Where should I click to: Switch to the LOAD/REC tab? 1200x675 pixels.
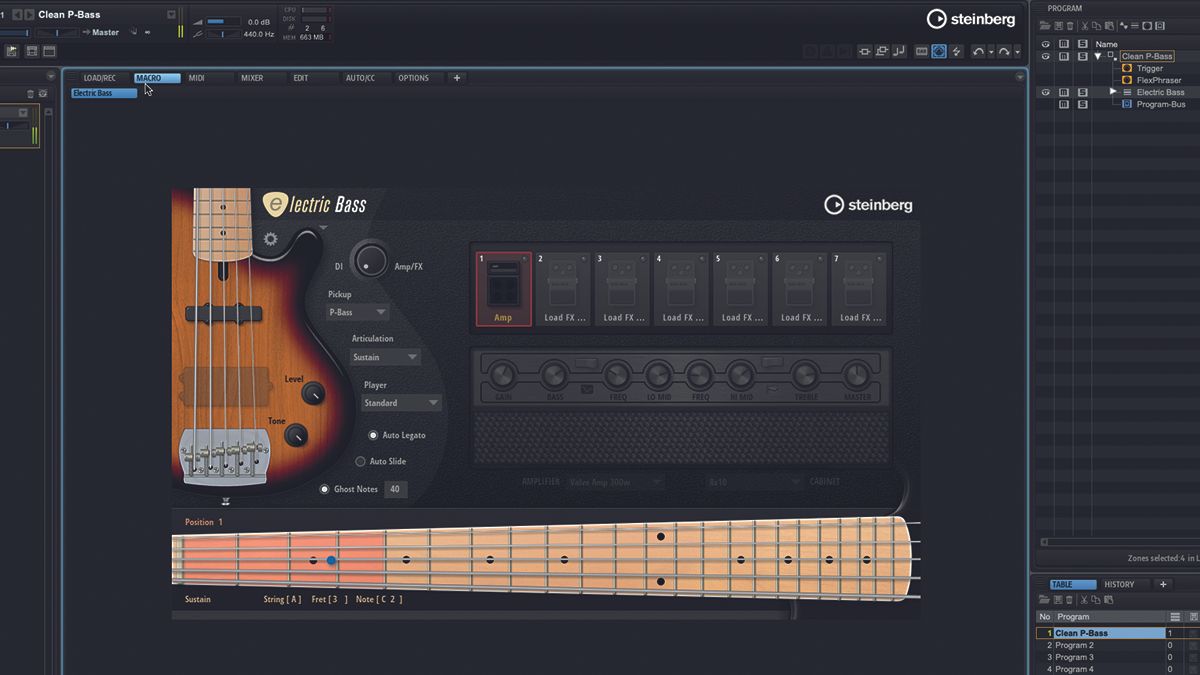click(x=100, y=78)
